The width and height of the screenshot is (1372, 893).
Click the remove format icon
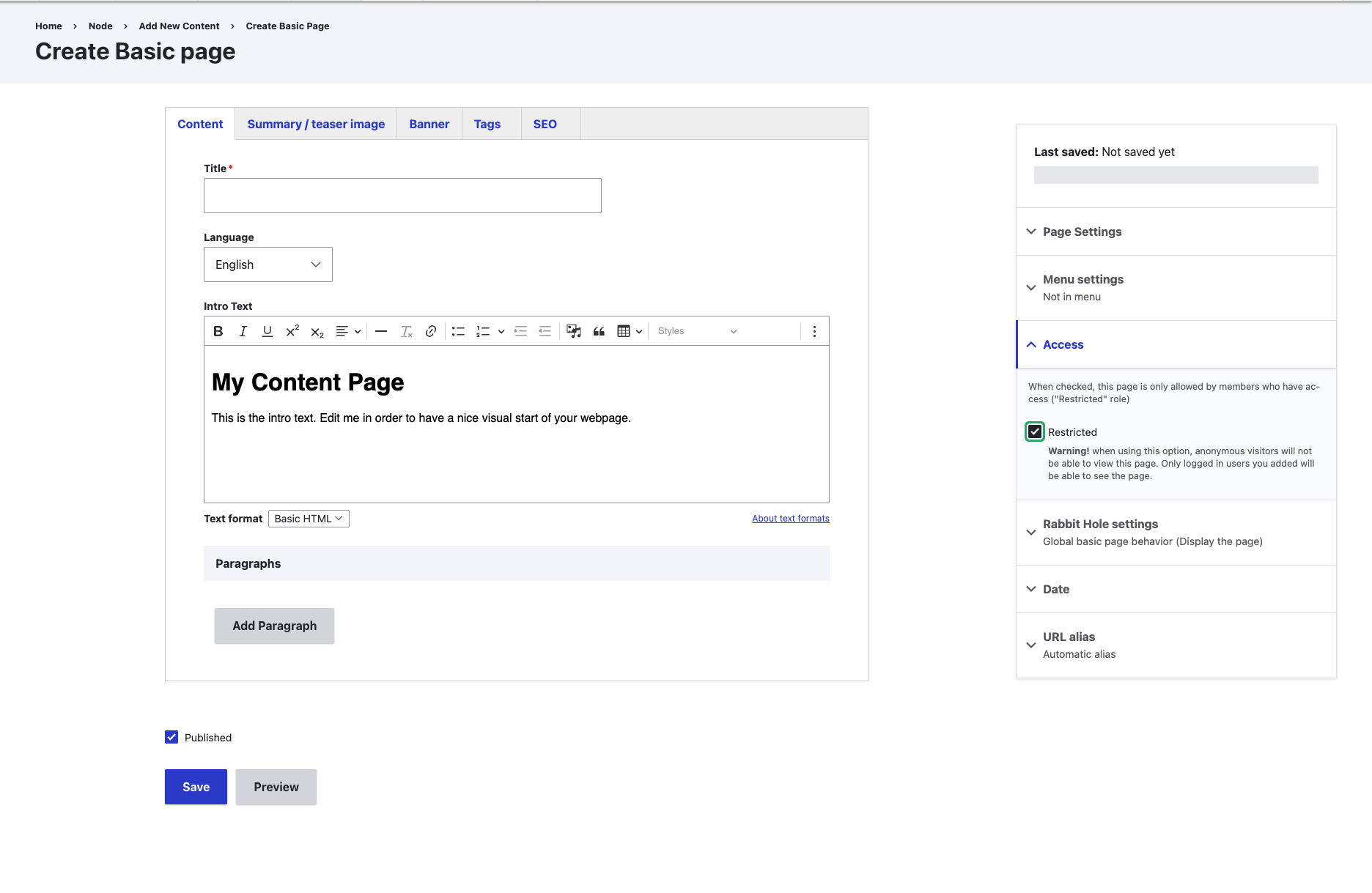coord(406,331)
